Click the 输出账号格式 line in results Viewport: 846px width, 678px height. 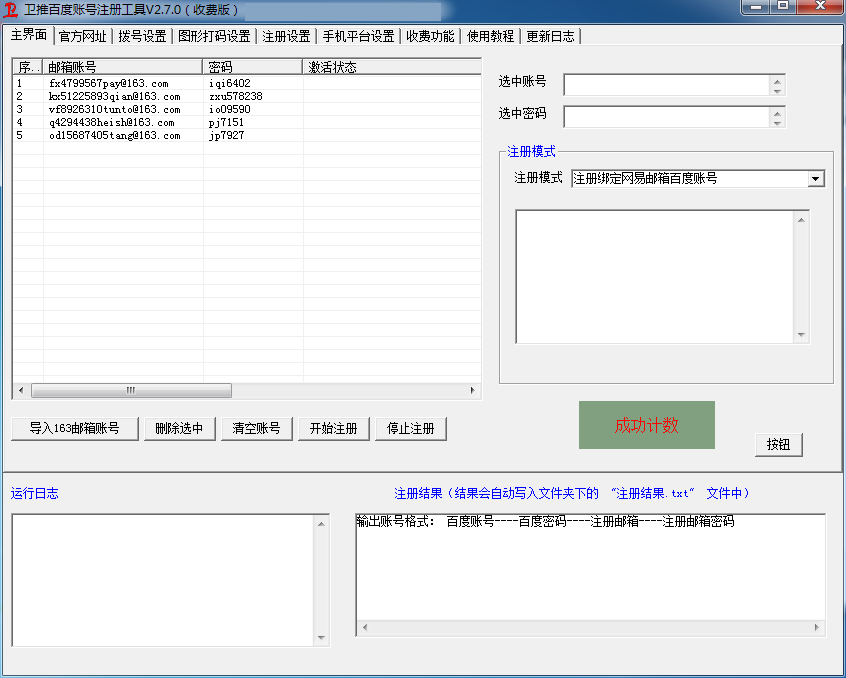(x=545, y=522)
